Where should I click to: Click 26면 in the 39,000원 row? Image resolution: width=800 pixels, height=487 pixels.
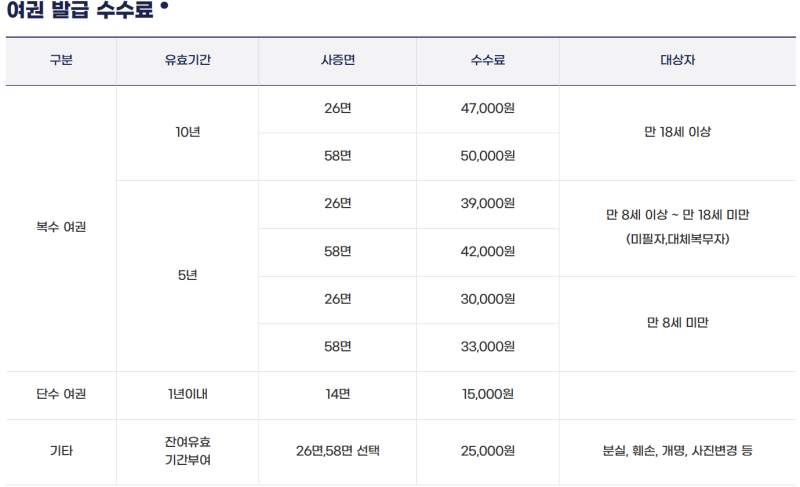point(338,203)
